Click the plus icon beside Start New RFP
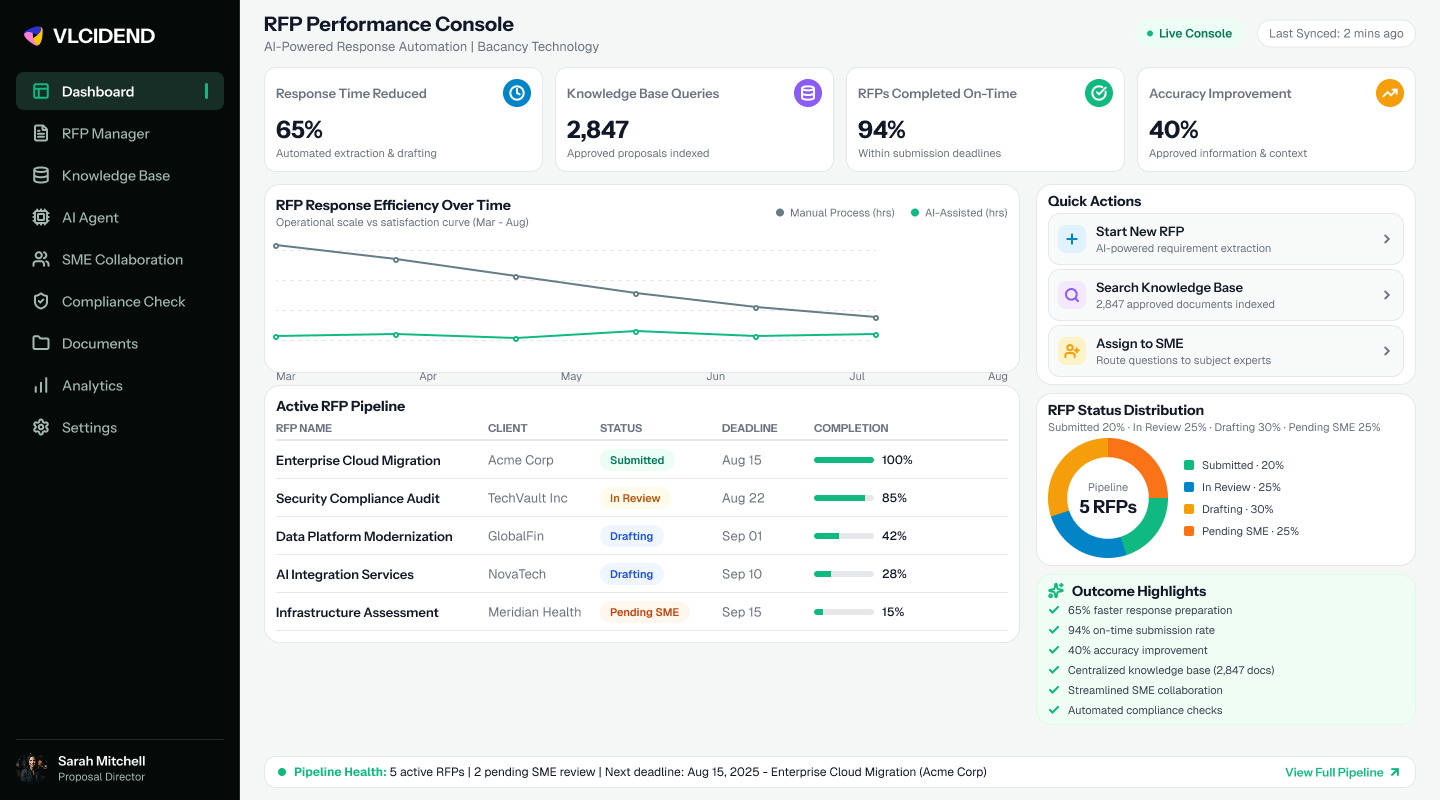1440x800 pixels. click(x=1072, y=239)
